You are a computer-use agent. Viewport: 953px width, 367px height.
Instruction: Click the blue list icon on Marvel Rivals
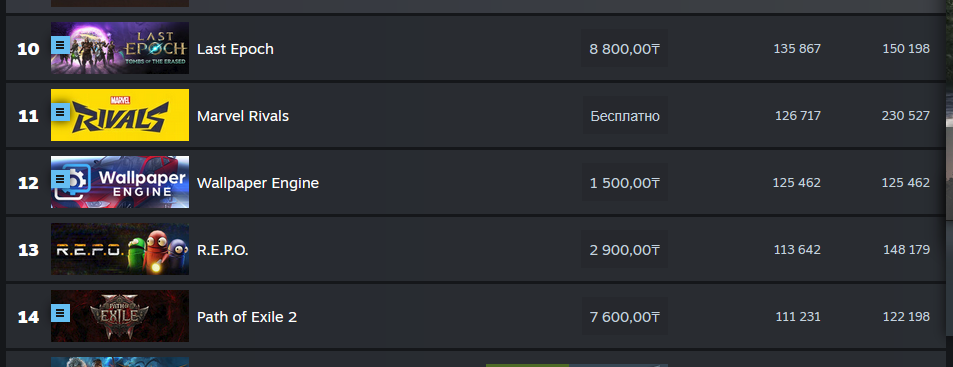(60, 112)
